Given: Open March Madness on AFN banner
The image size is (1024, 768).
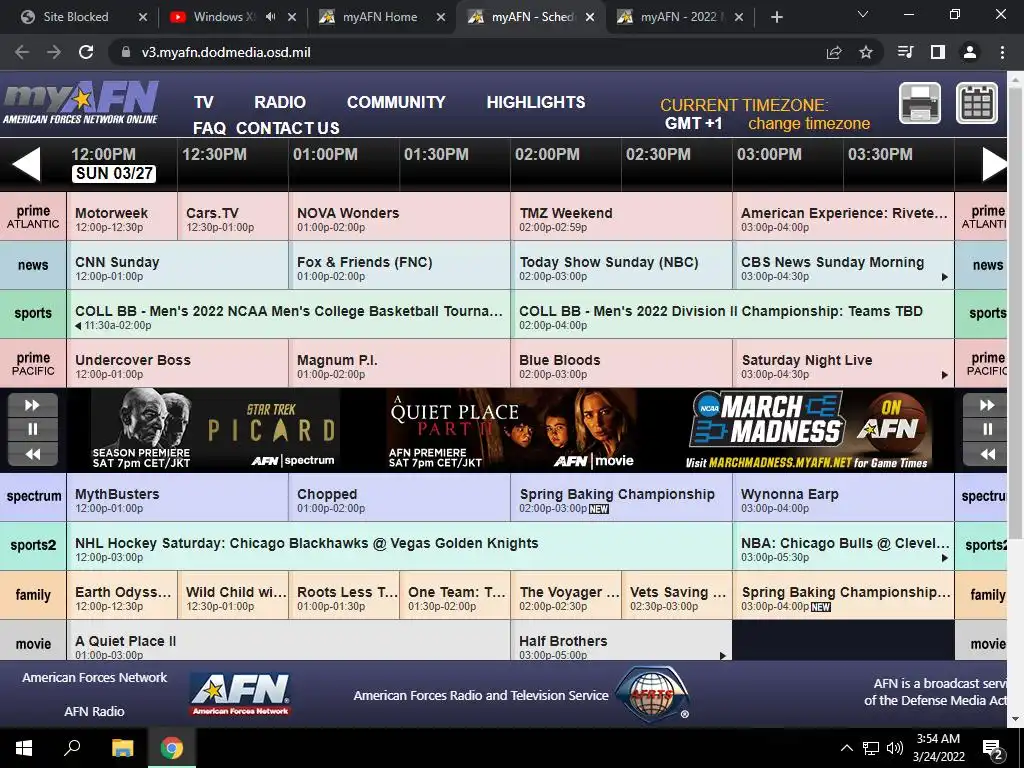Looking at the screenshot, I should click(x=810, y=430).
